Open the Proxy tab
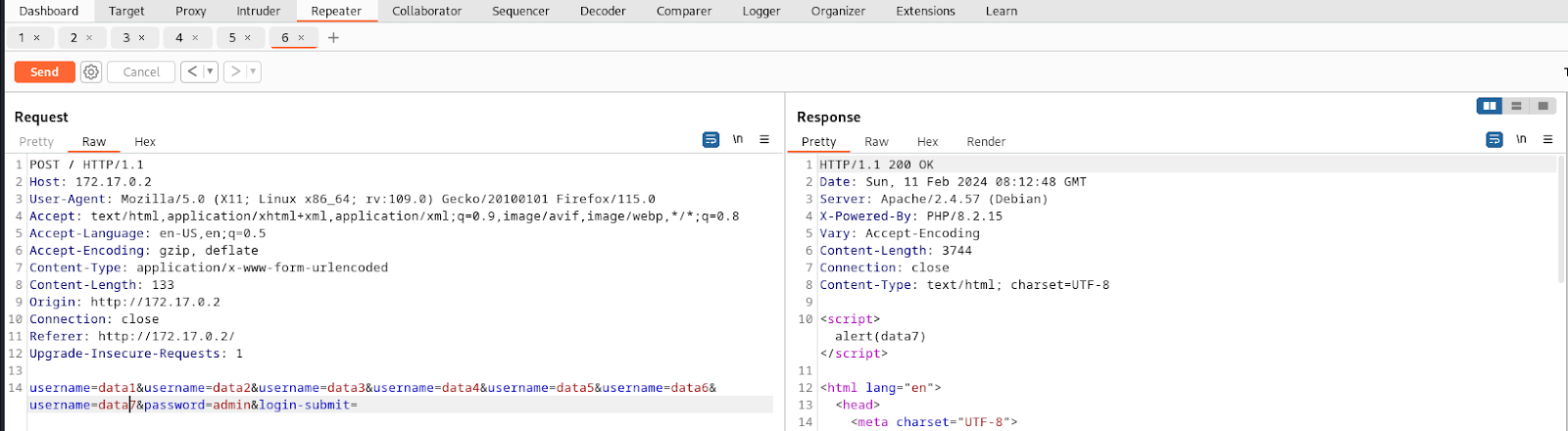 [x=191, y=11]
